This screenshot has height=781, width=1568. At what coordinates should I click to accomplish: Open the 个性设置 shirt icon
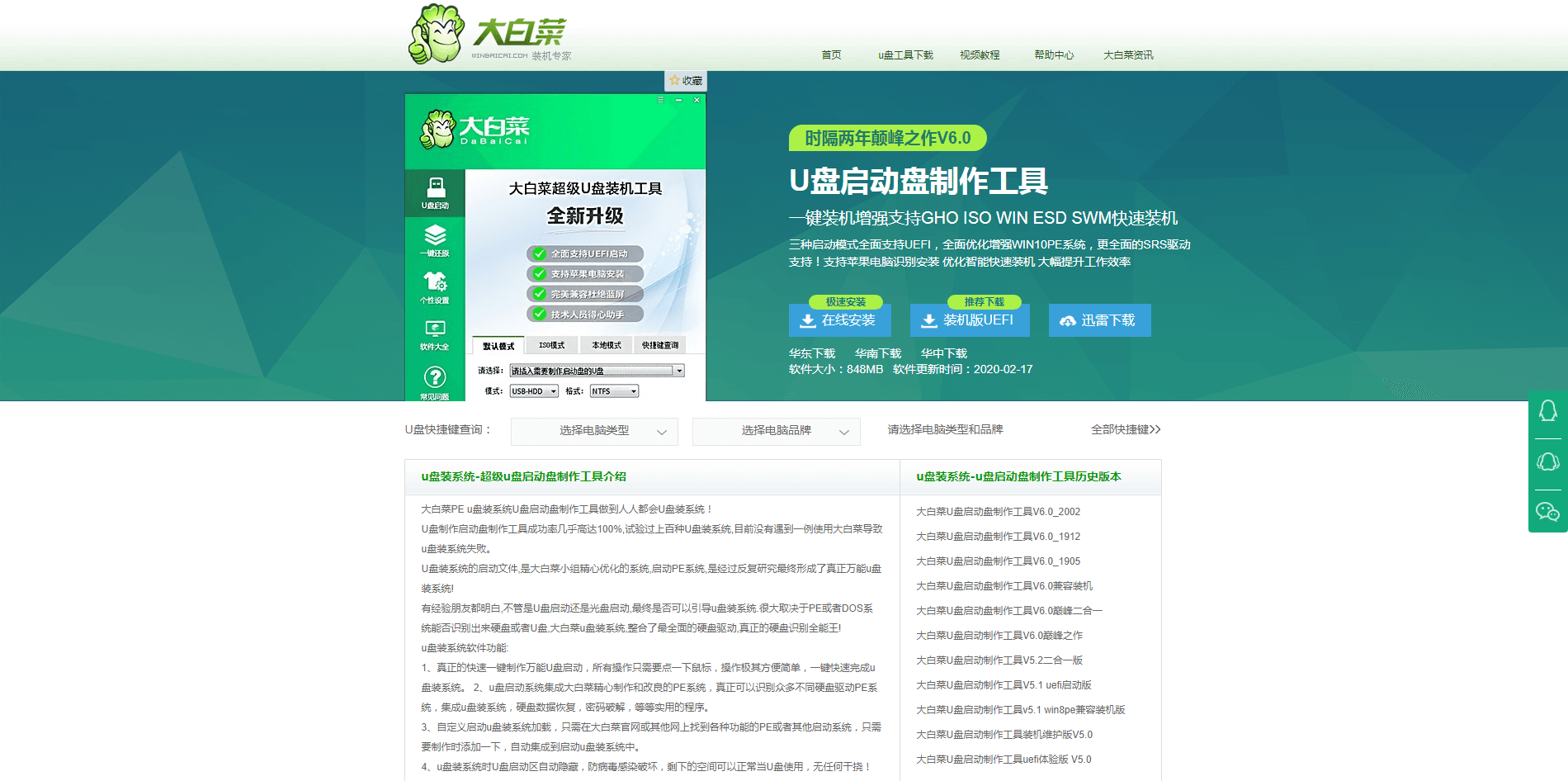(x=435, y=287)
